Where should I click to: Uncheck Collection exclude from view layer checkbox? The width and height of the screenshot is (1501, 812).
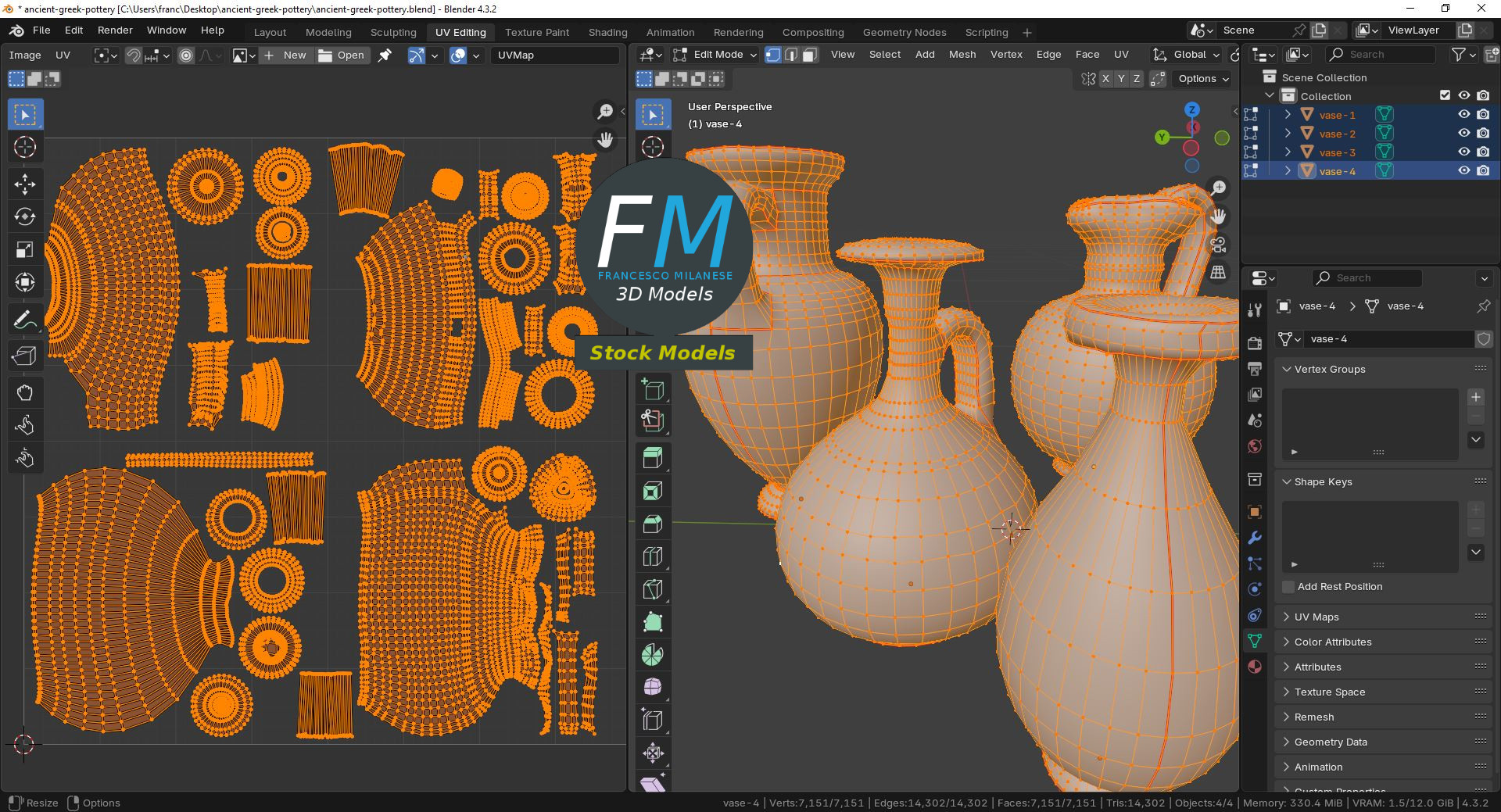[1445, 95]
